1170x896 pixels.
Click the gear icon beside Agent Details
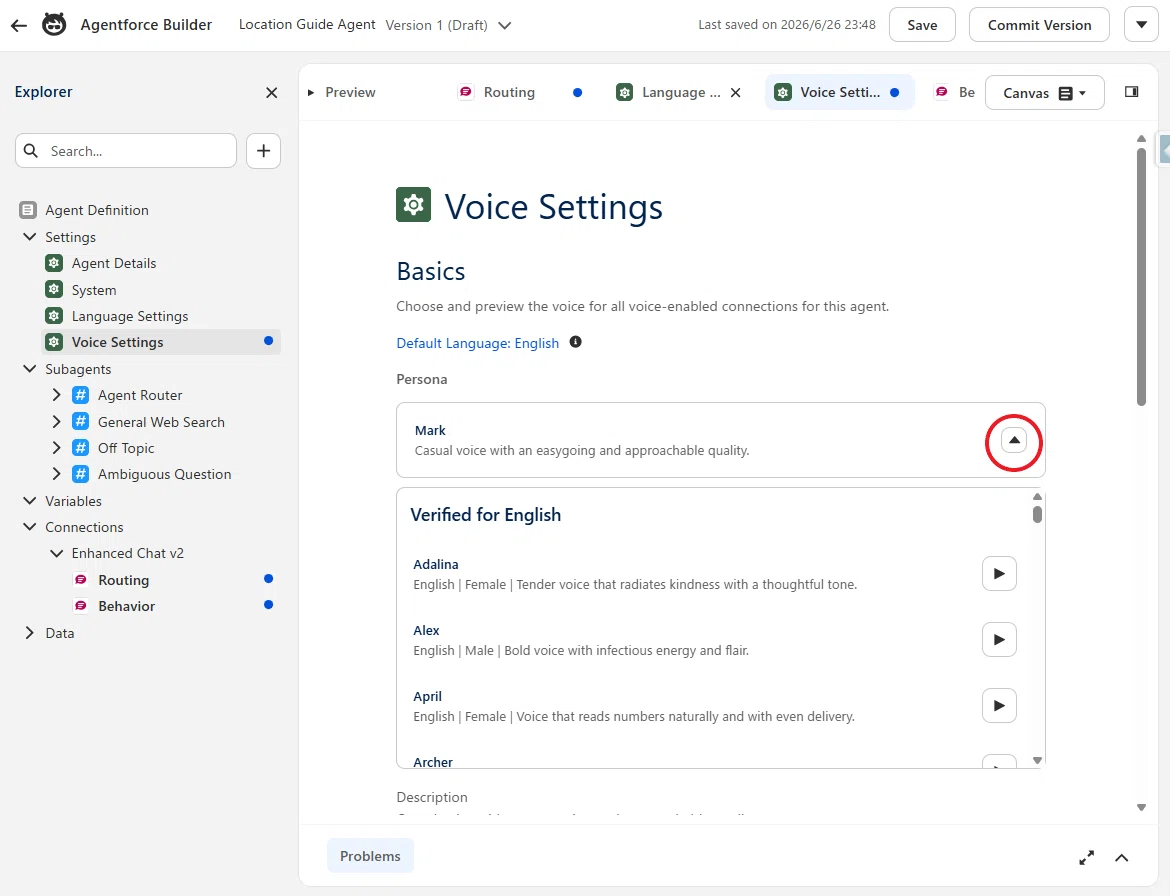(x=54, y=263)
